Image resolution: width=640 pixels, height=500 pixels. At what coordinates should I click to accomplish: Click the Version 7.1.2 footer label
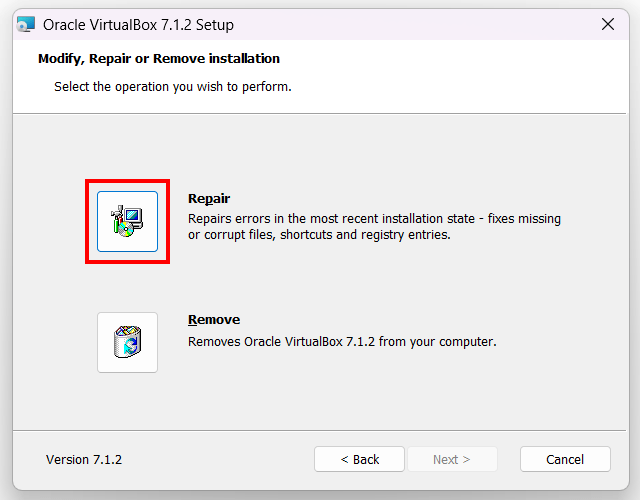tap(84, 460)
